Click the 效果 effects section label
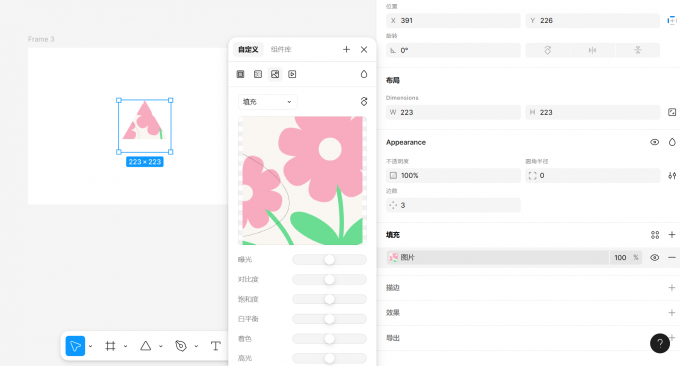 [393, 313]
